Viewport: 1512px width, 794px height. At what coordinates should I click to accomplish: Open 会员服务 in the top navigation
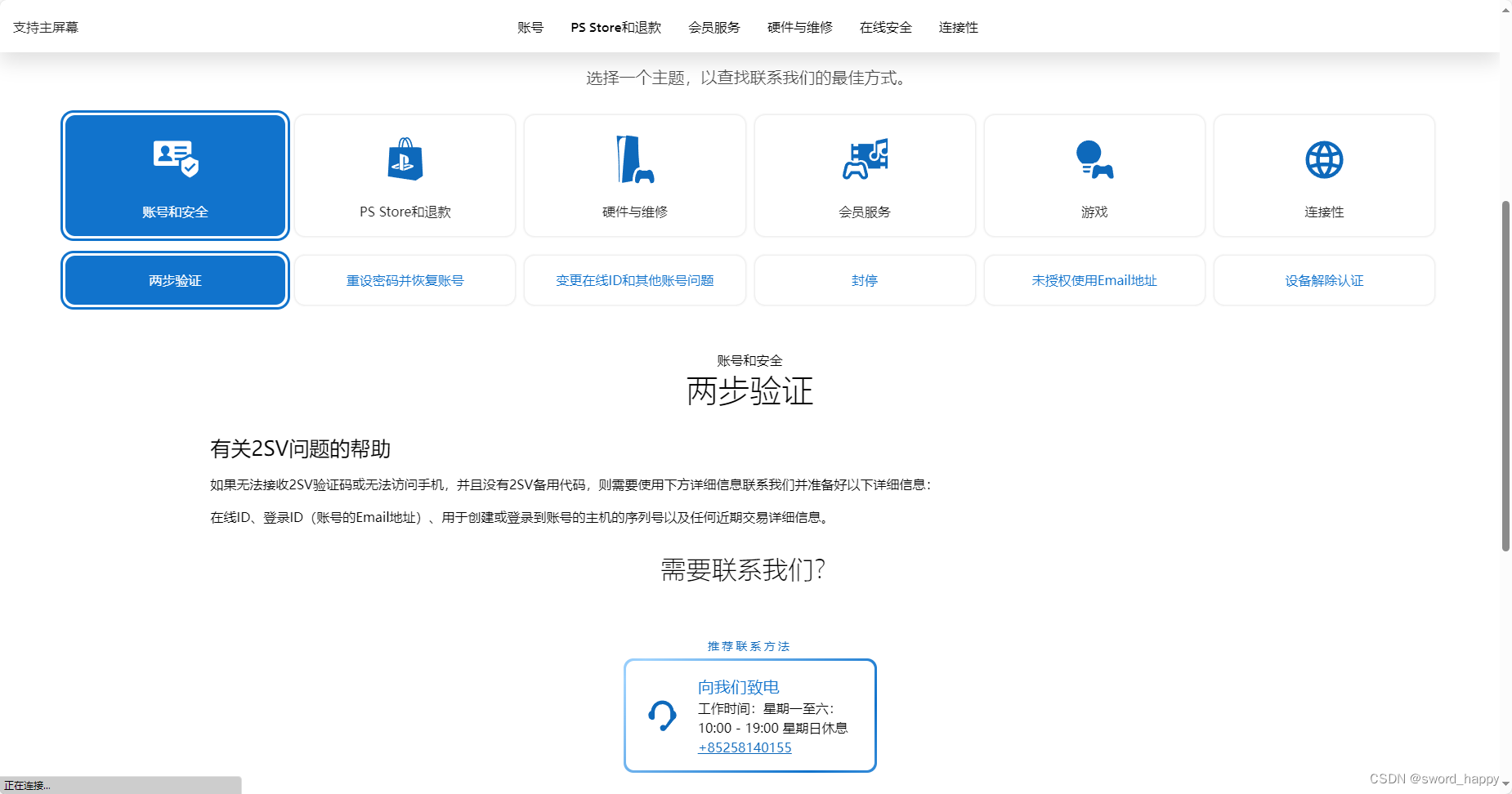pos(714,27)
